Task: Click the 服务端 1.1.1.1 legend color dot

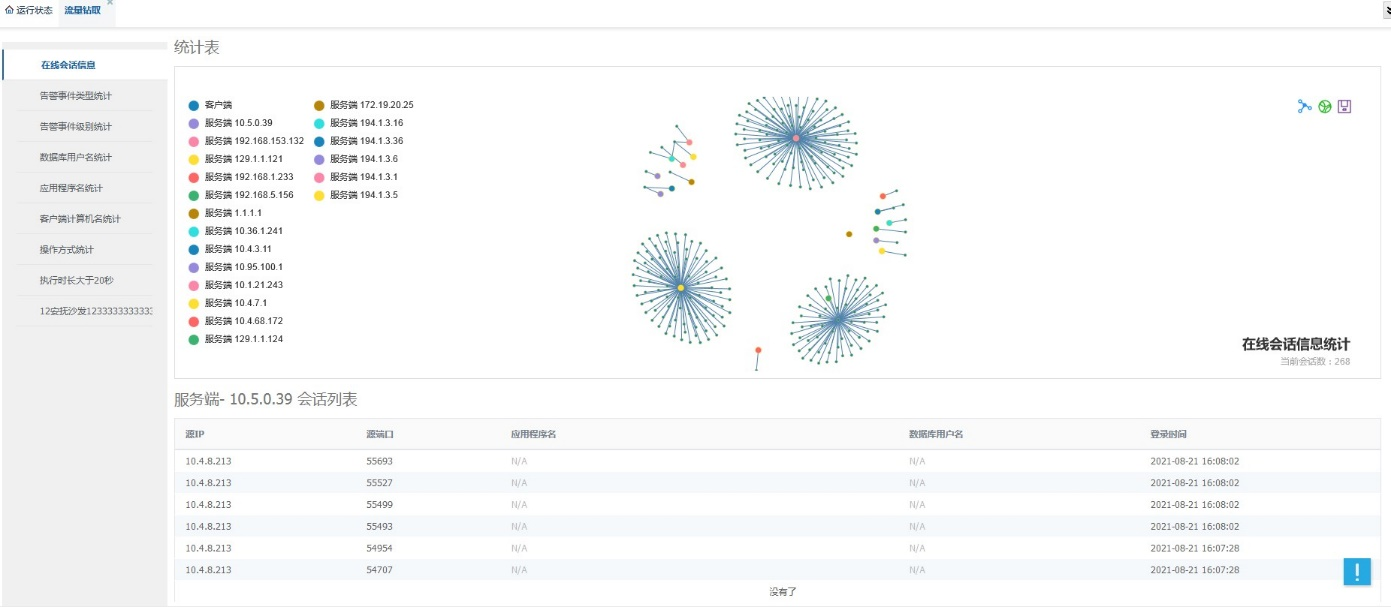Action: tap(194, 213)
